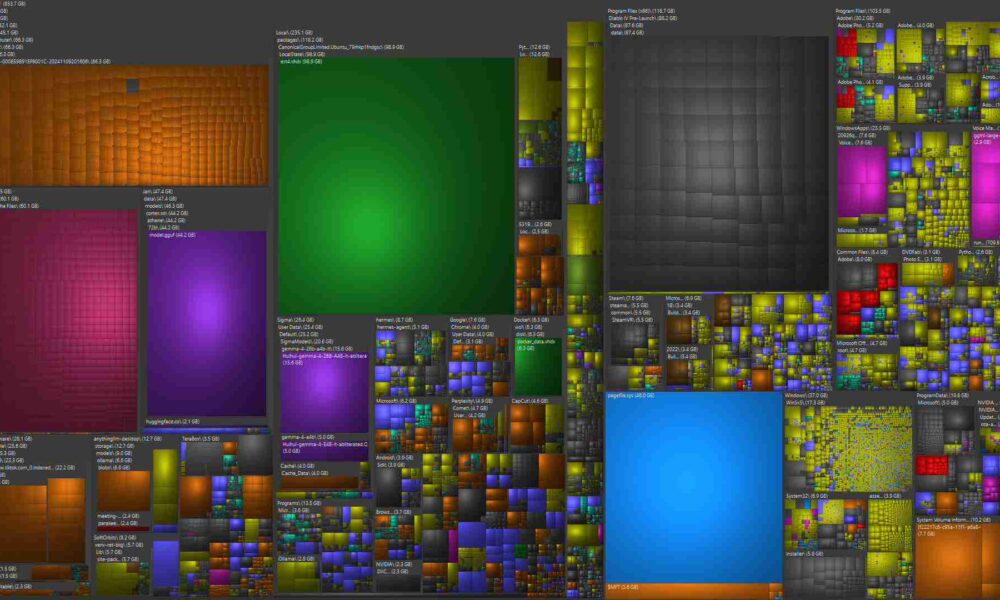
Task: Click the "Windows\ (37.0 GB)" folder label
Action: click(805, 396)
